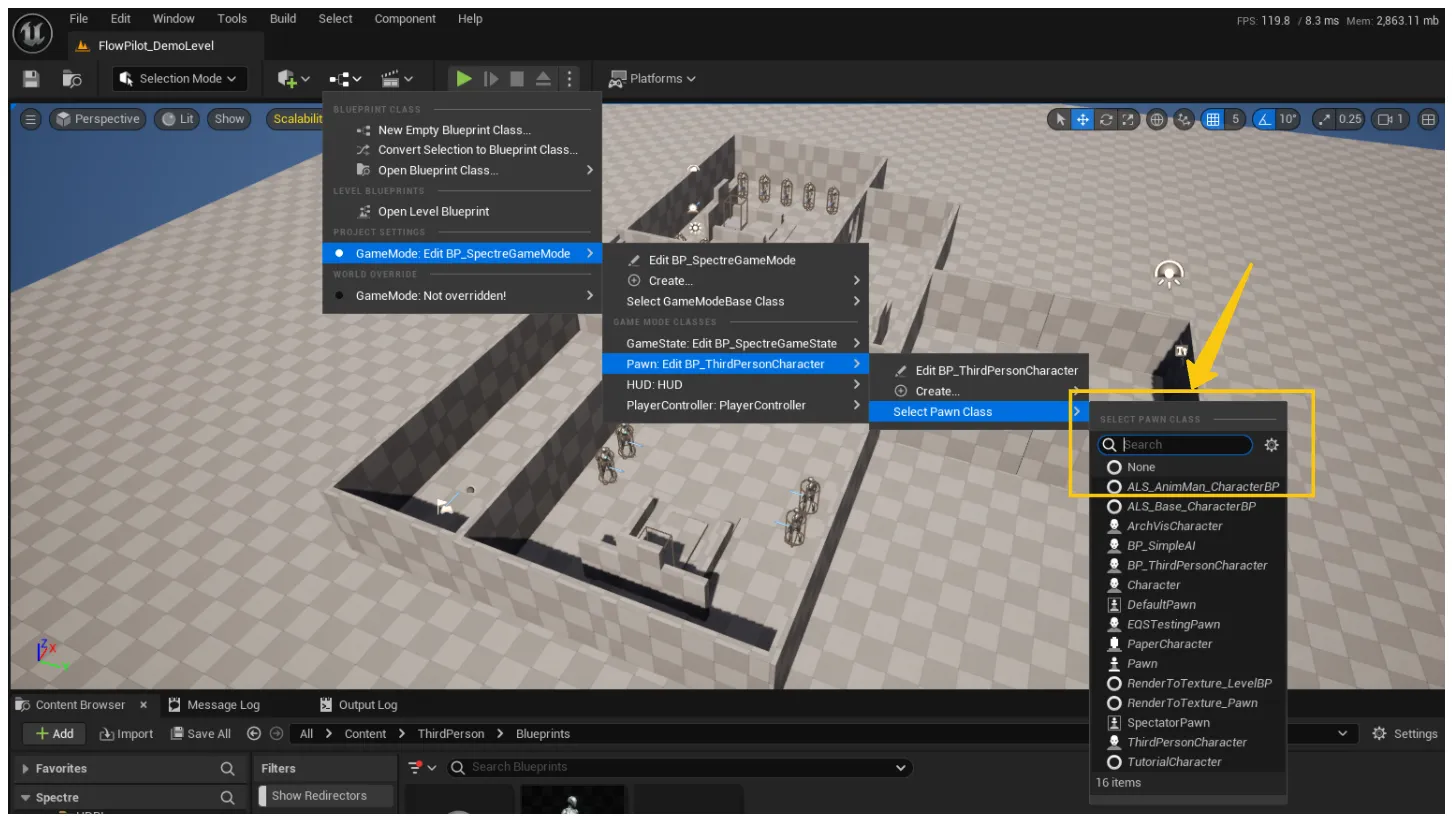Activate the scale gizmo tool

click(1128, 119)
